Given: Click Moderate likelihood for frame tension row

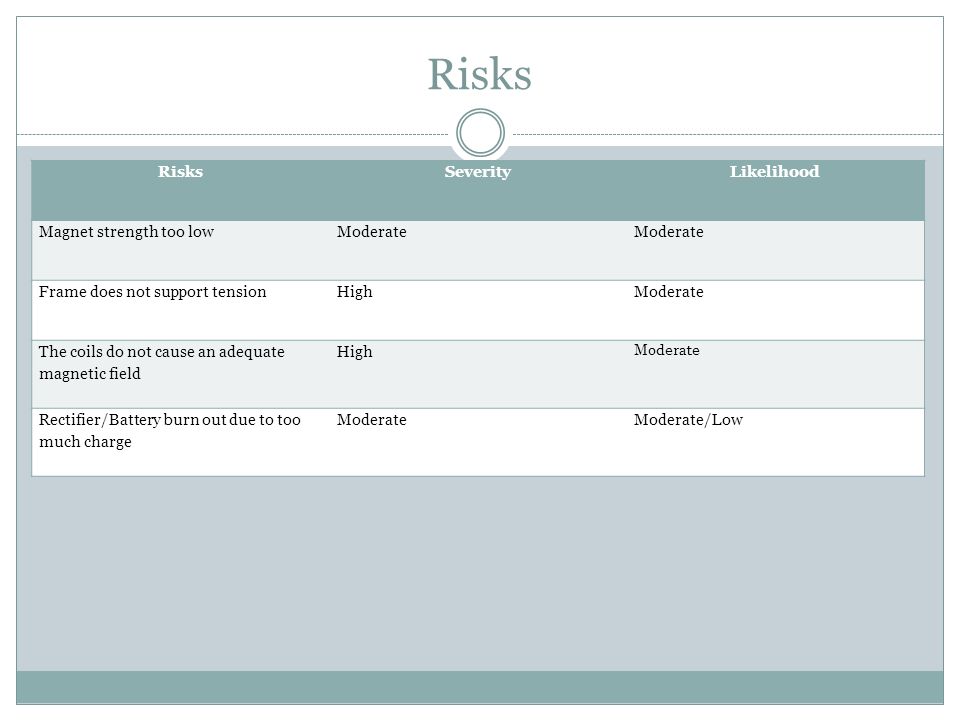Looking at the screenshot, I should [668, 292].
